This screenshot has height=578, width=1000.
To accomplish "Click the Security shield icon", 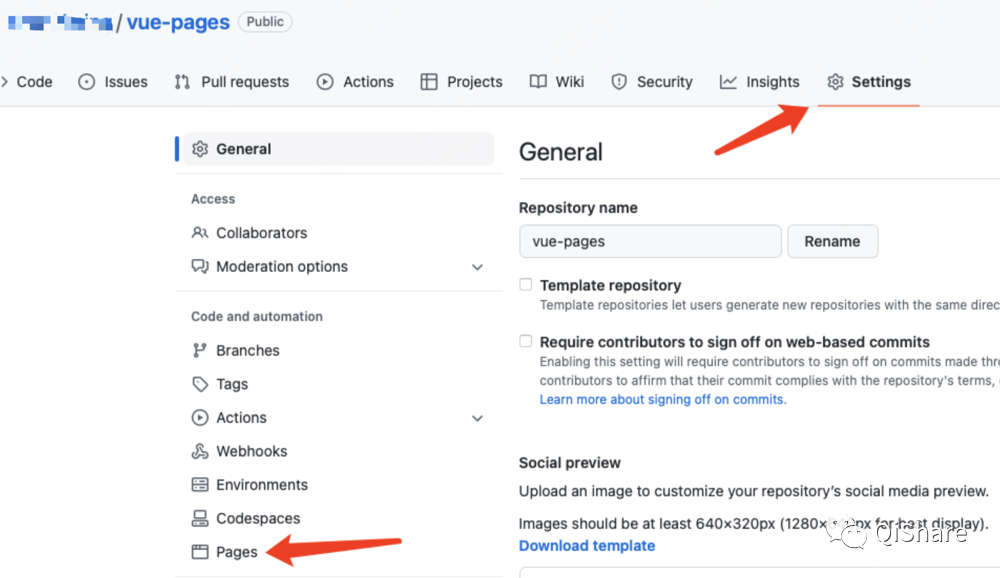I will coord(619,82).
